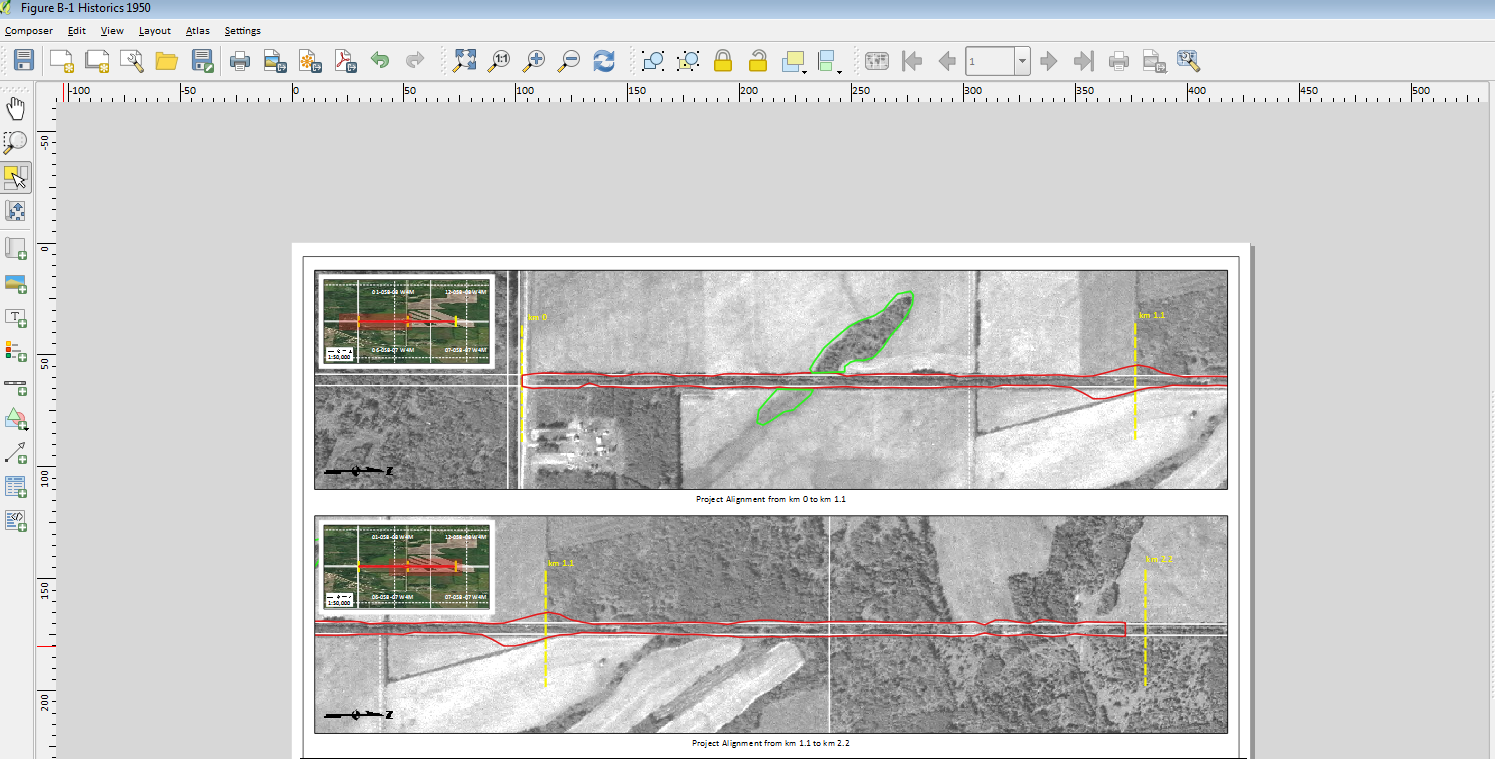The image size is (1495, 759).
Task: Choose the Add HTML frame tool
Action: tap(16, 522)
